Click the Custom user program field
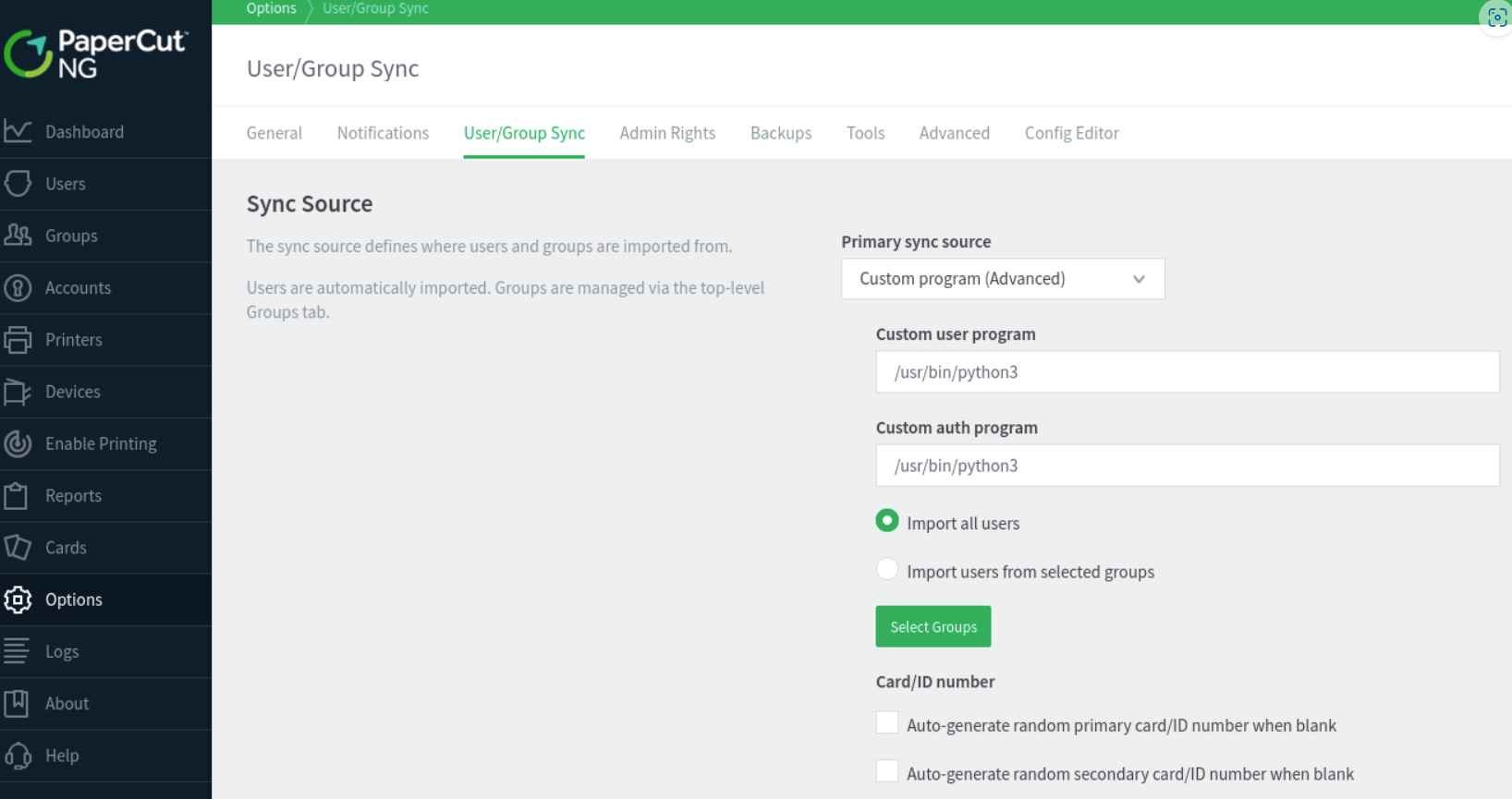 point(1188,372)
